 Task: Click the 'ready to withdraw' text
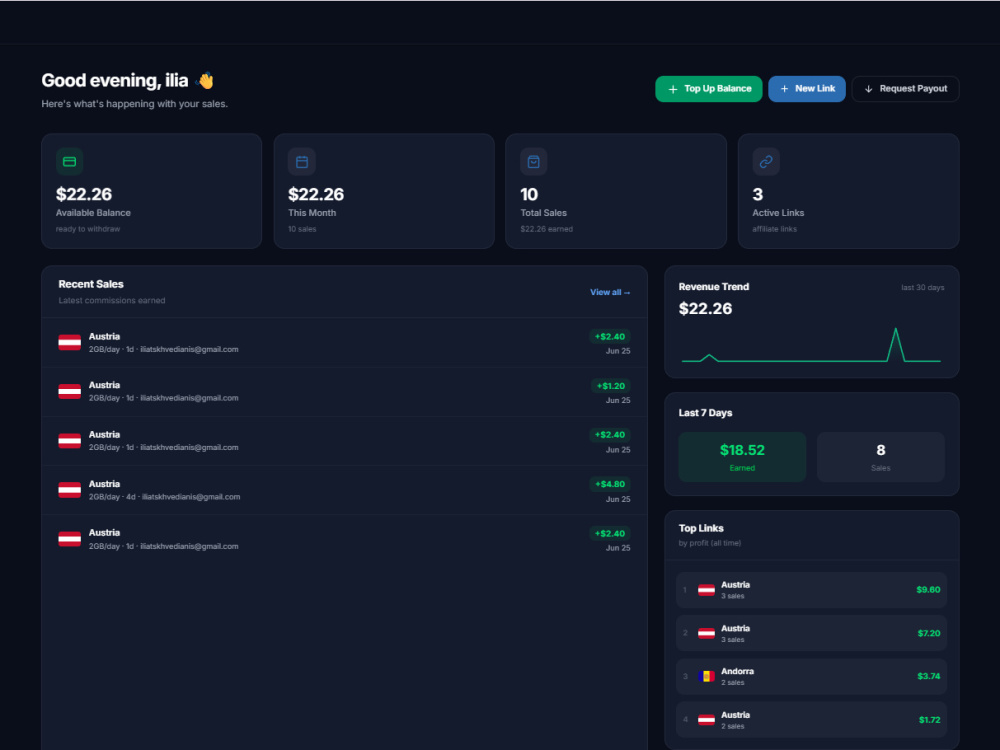(88, 229)
